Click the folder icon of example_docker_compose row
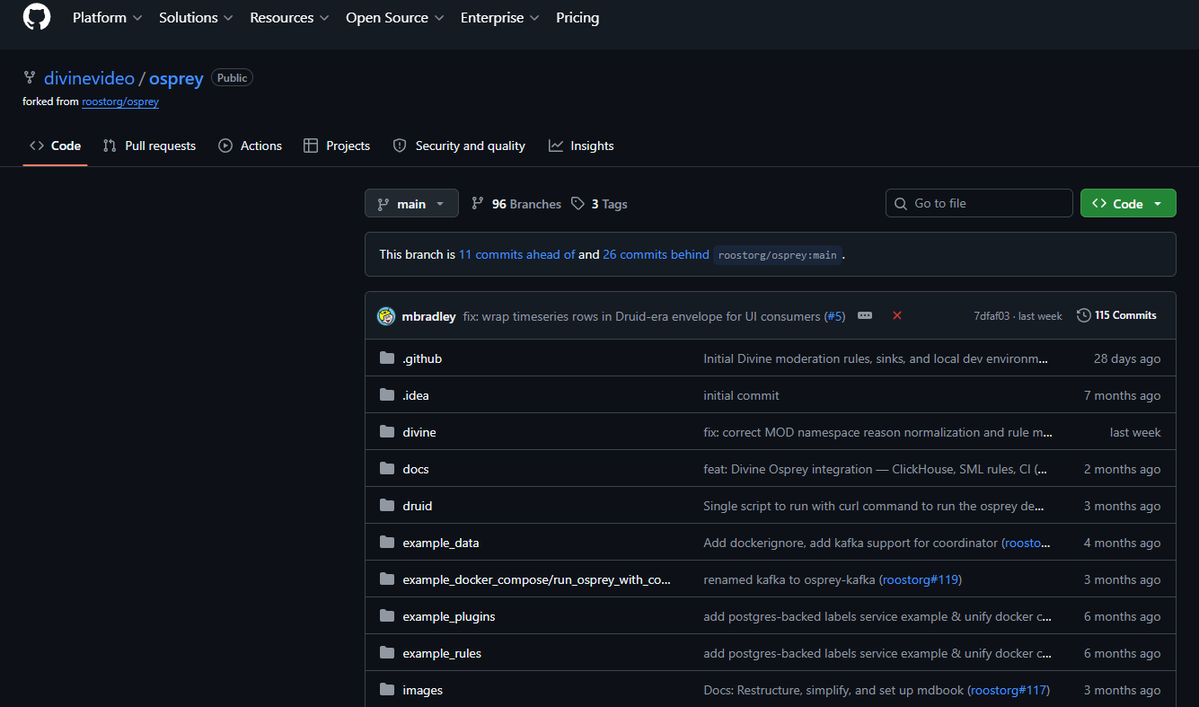1199x707 pixels. (387, 579)
